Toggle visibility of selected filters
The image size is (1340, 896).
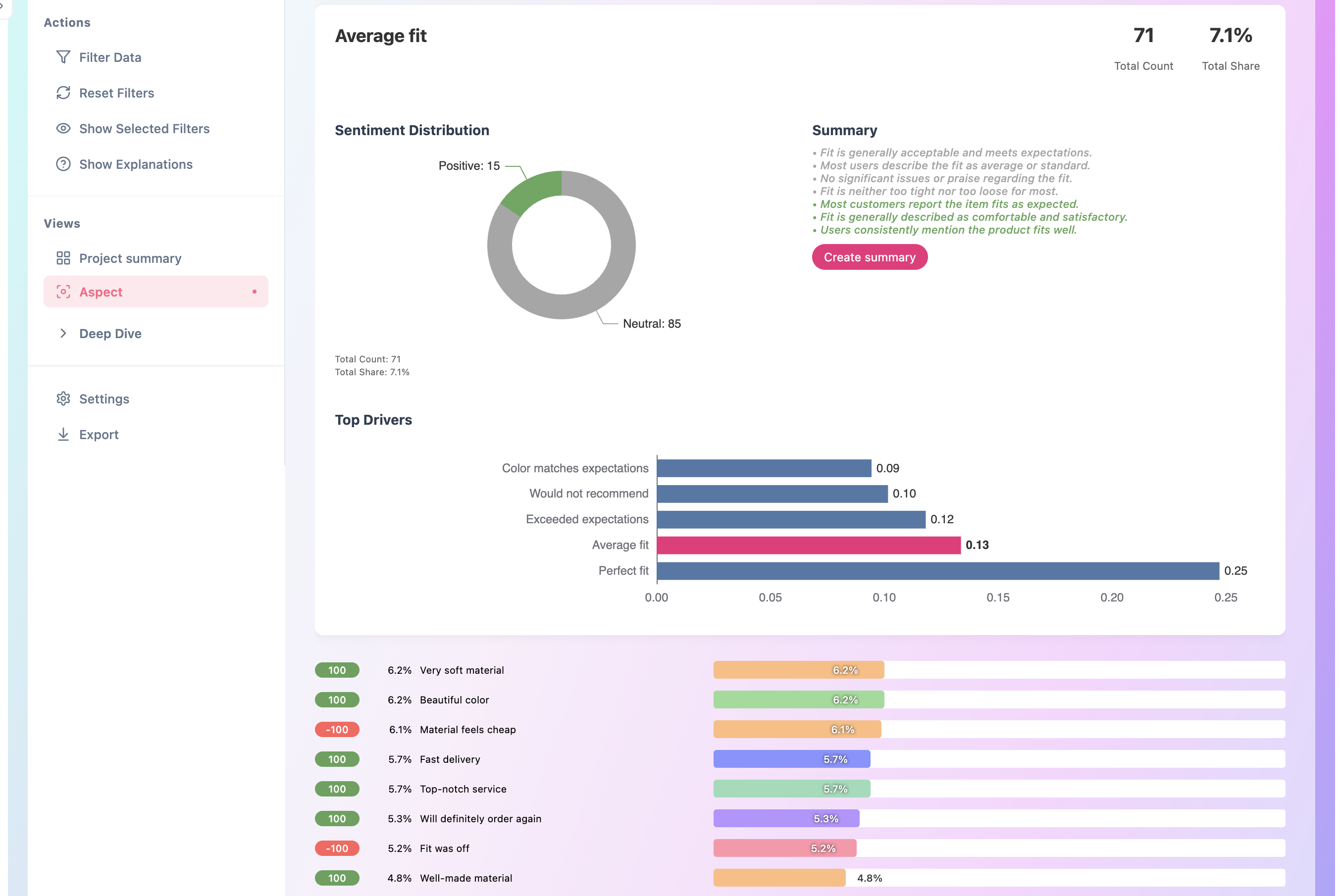(144, 129)
